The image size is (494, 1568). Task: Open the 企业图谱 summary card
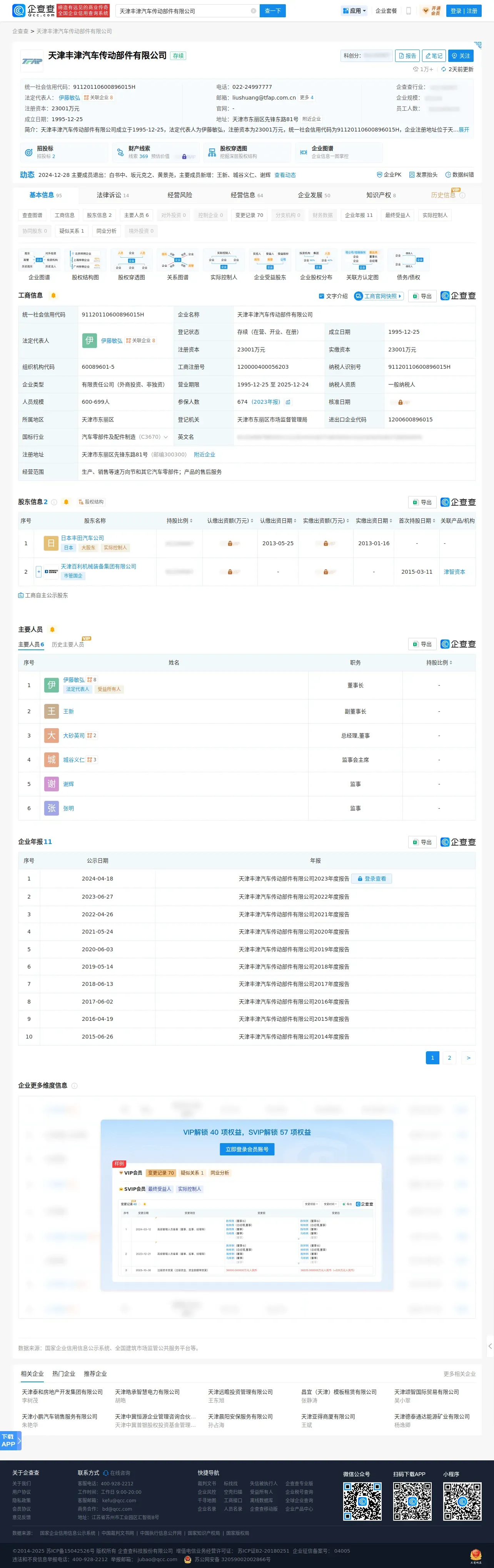pos(339,152)
